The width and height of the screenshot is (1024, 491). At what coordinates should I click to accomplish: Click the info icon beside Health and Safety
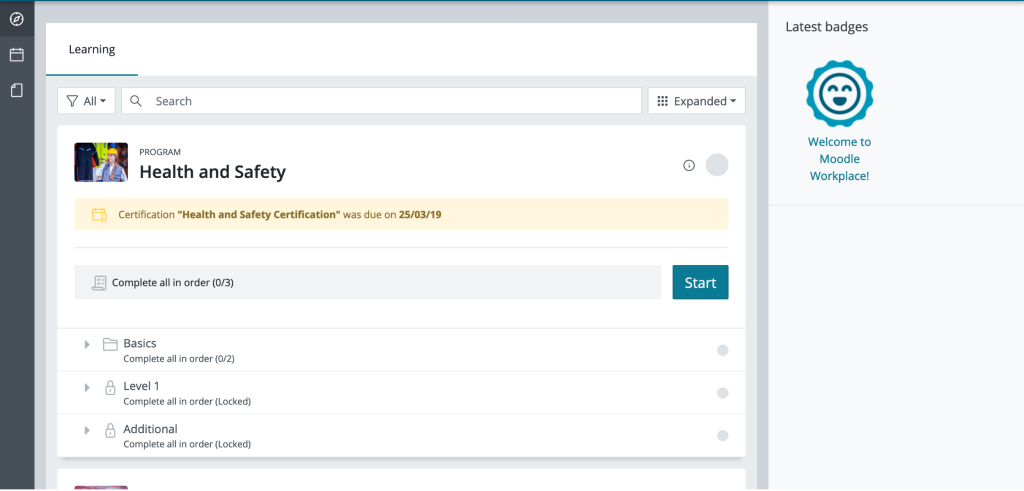click(x=689, y=166)
